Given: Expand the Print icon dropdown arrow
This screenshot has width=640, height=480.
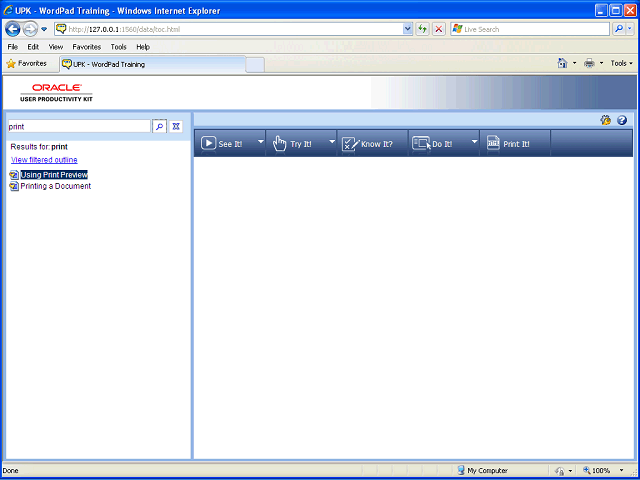Looking at the screenshot, I should pos(601,63).
